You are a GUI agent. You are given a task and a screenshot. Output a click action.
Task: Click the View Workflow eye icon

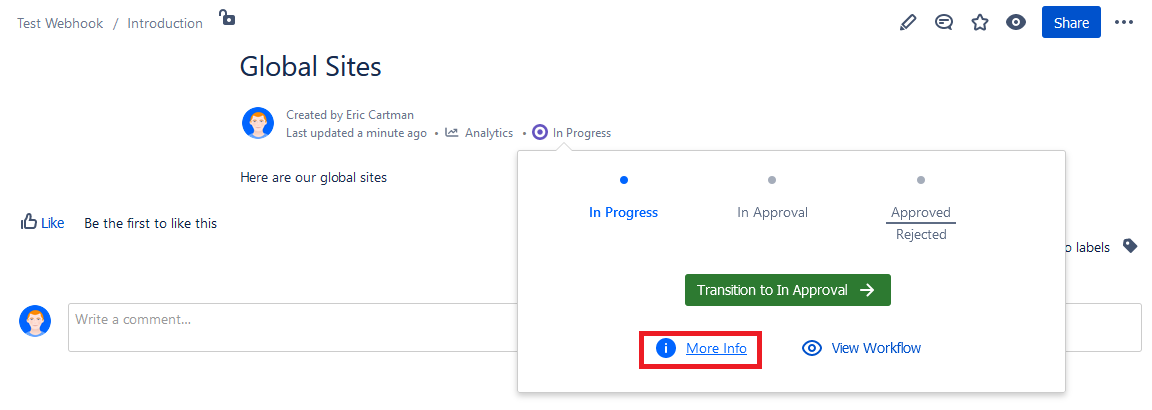click(813, 348)
